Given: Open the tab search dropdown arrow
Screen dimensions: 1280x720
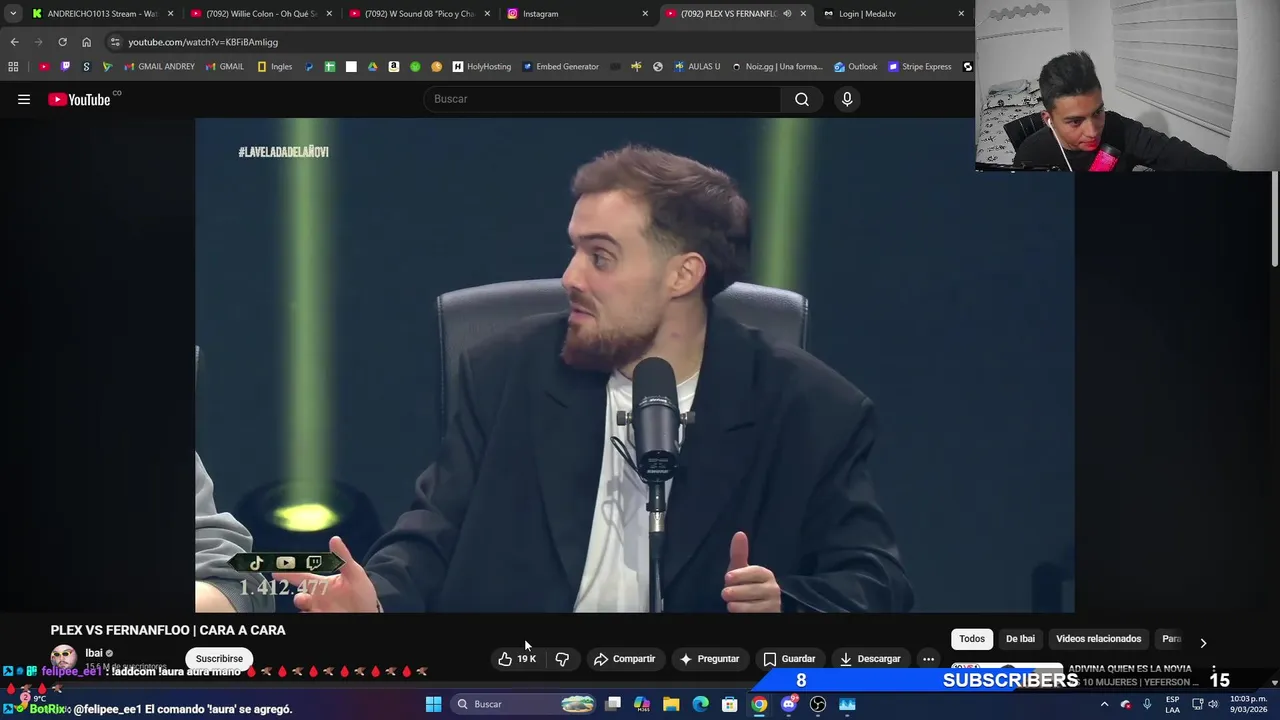Looking at the screenshot, I should pyautogui.click(x=12, y=14).
